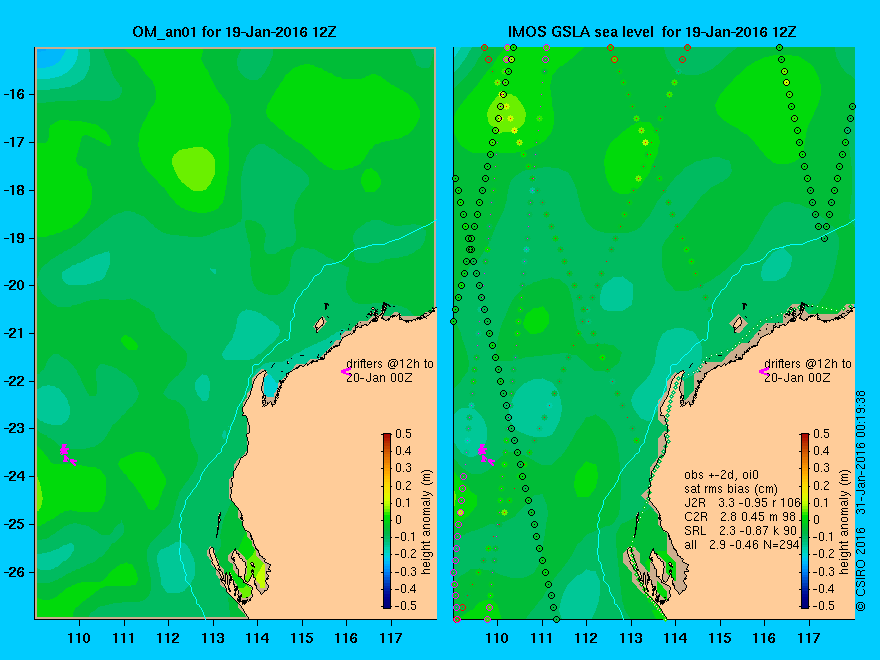Click the "sat rms bias (cm)" header line
The width and height of the screenshot is (880, 660).
731,489
